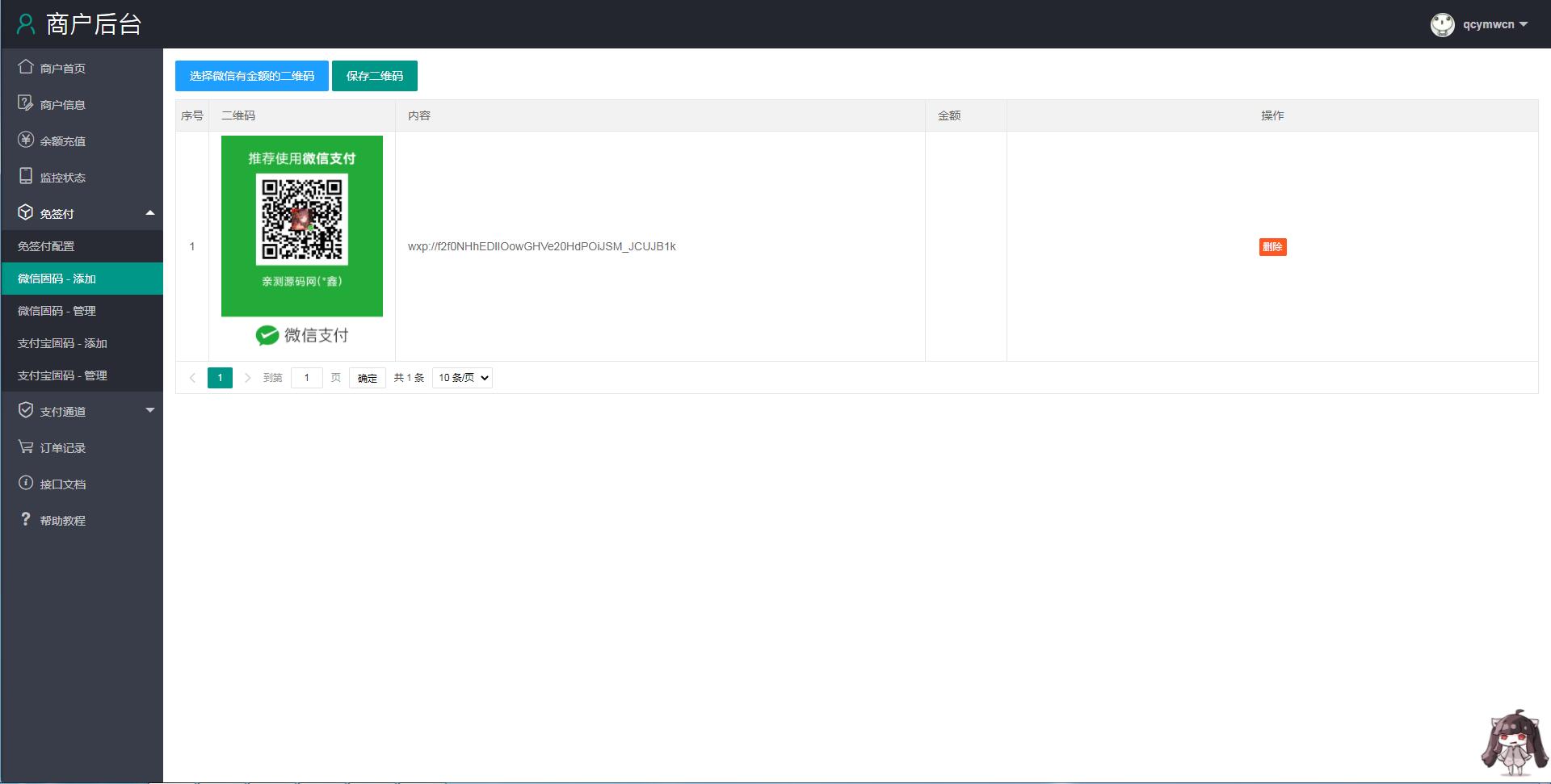Click the 共 1 条 total count text
Image resolution: width=1551 pixels, height=784 pixels.
tap(409, 378)
